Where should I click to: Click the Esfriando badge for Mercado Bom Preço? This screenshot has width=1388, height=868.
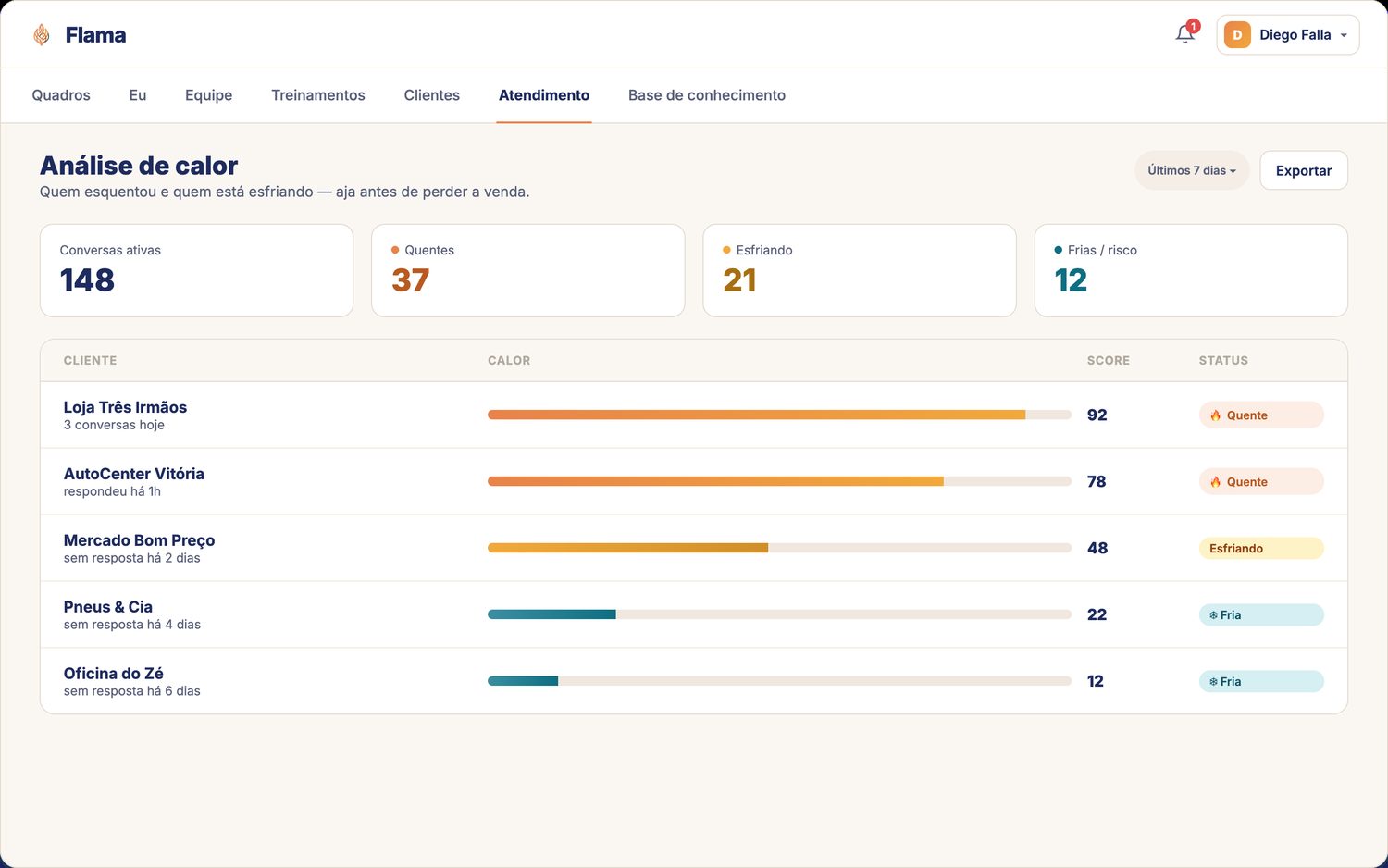coord(1261,549)
